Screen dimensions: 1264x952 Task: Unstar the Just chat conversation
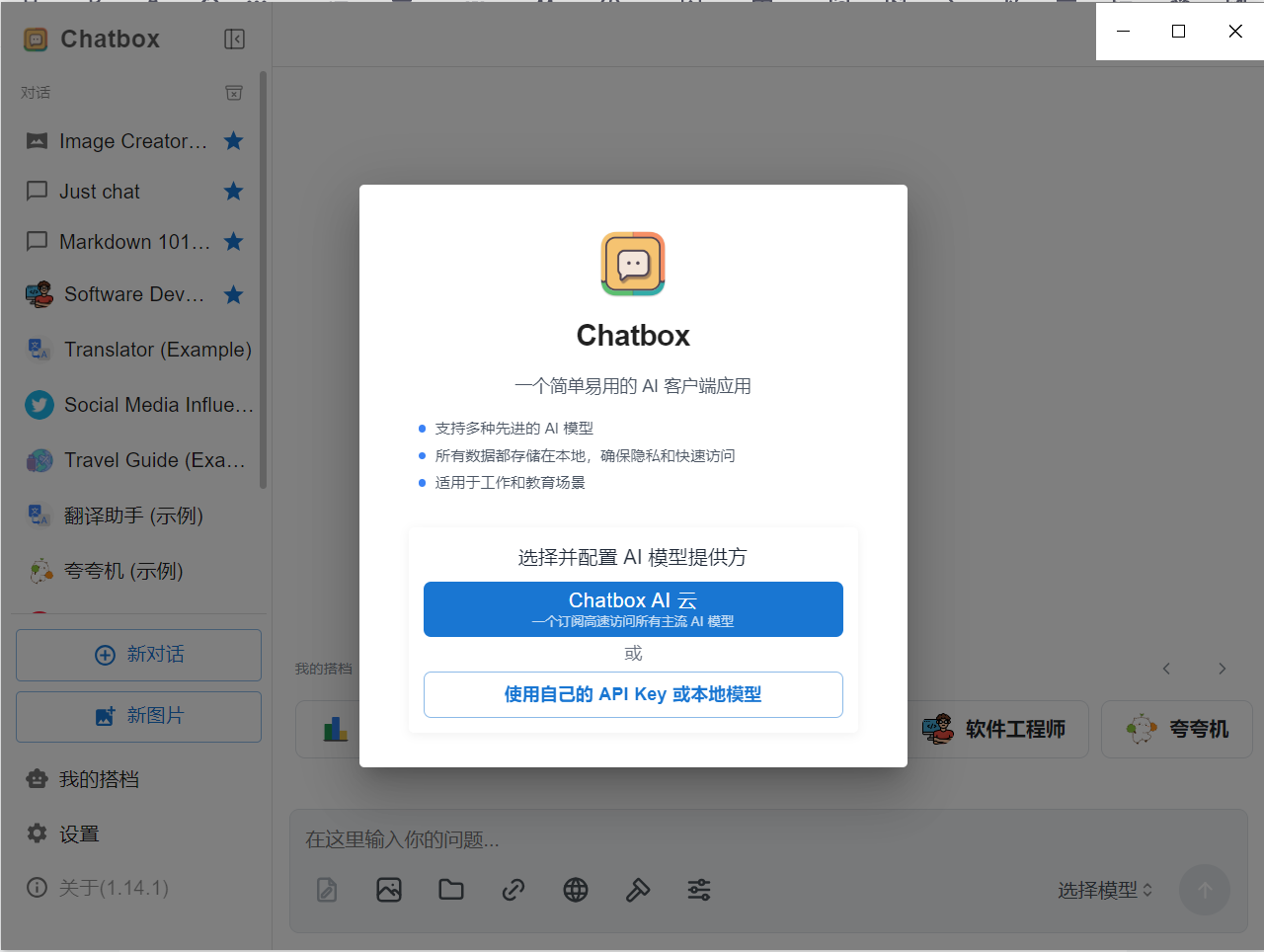[x=234, y=192]
